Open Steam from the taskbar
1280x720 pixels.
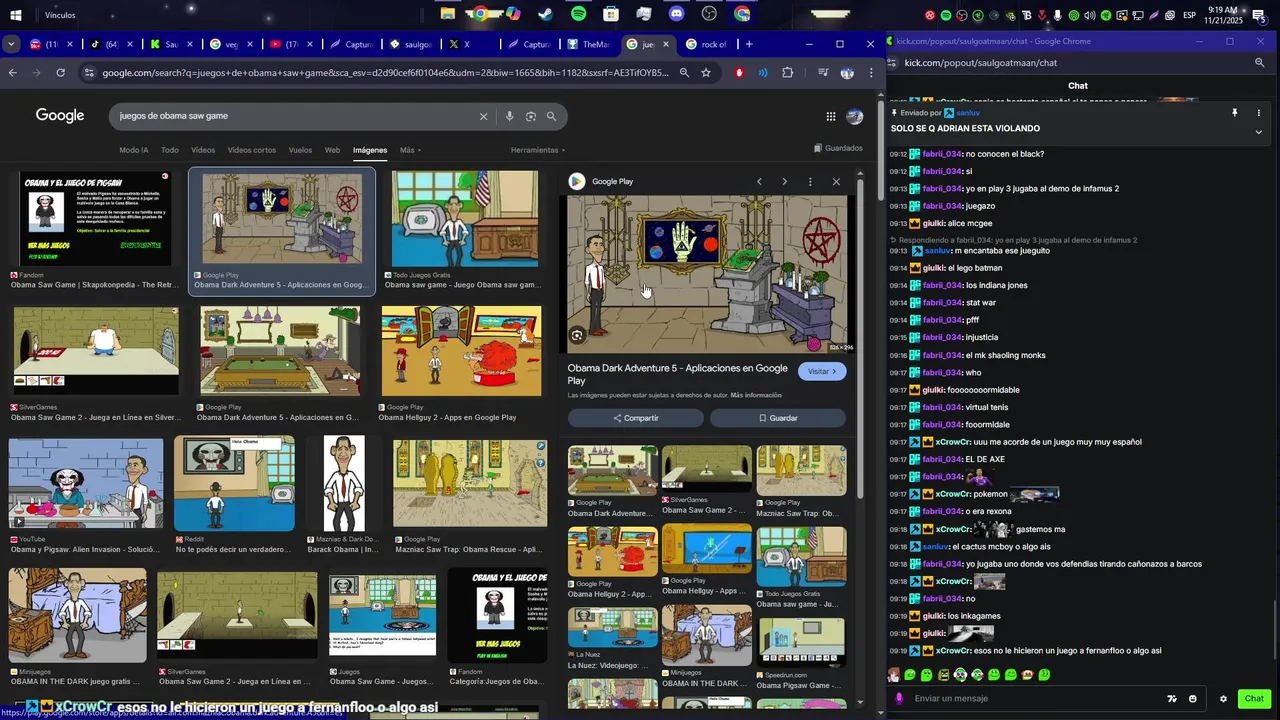[x=546, y=14]
